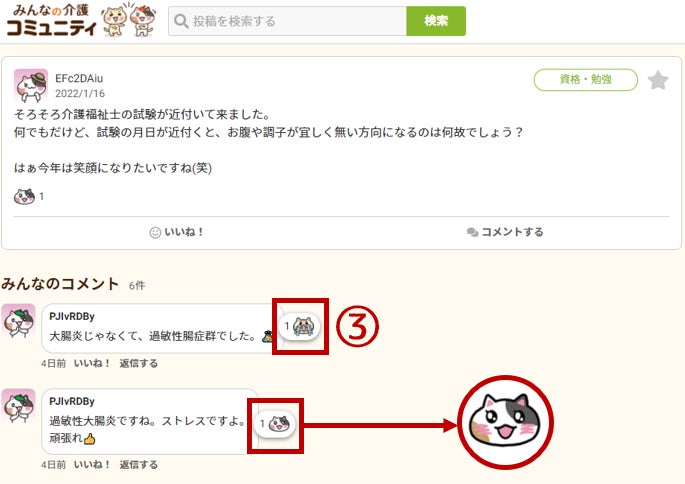Focus the 投稿を検索する search field
The image size is (685, 484).
tap(287, 21)
